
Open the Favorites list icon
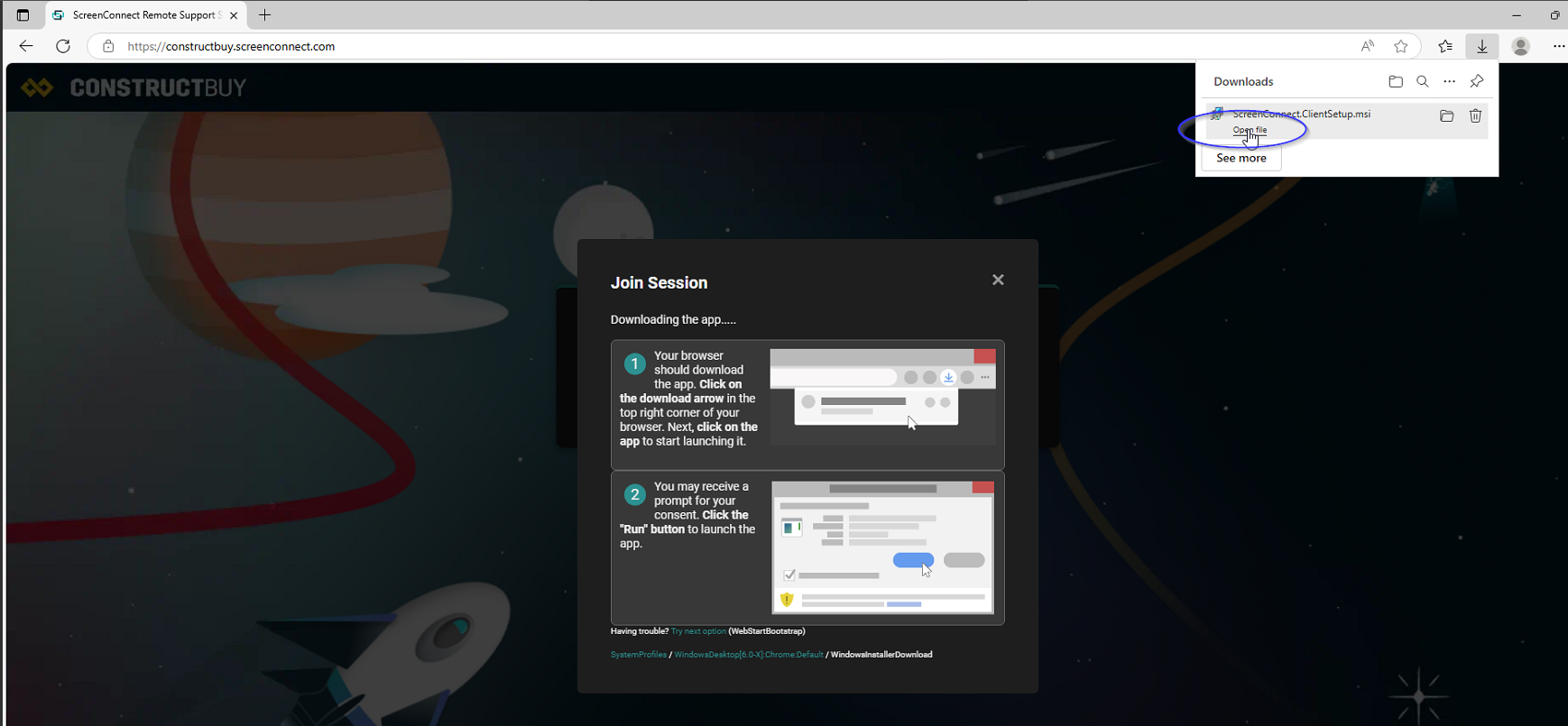[x=1445, y=46]
